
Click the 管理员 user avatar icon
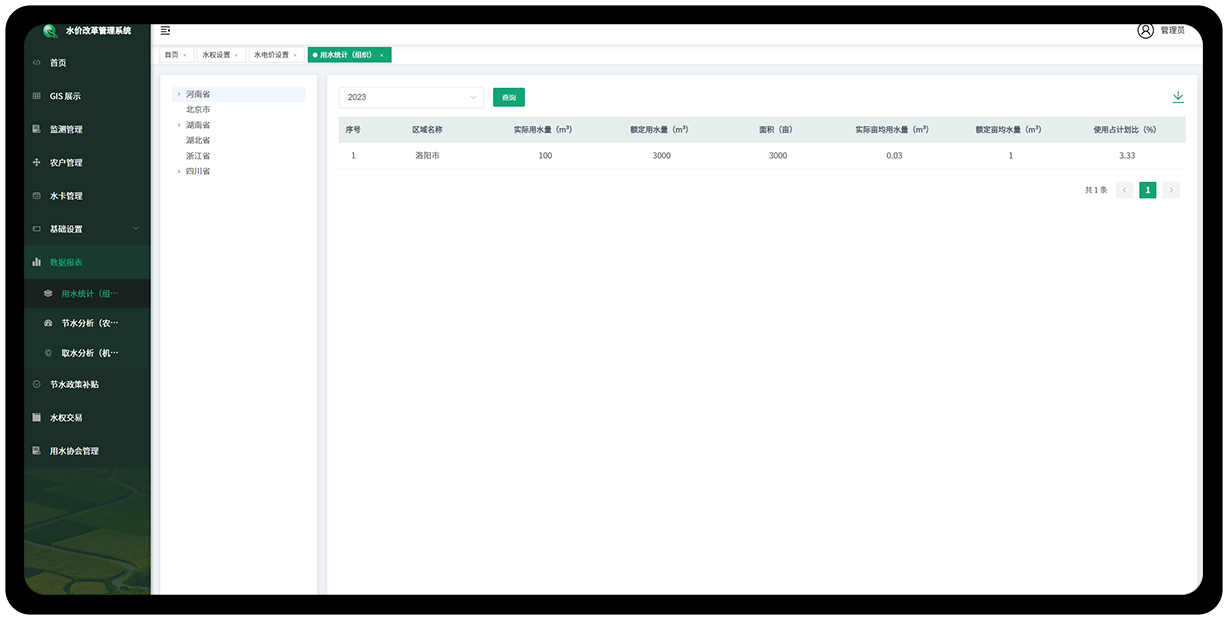(1145, 30)
